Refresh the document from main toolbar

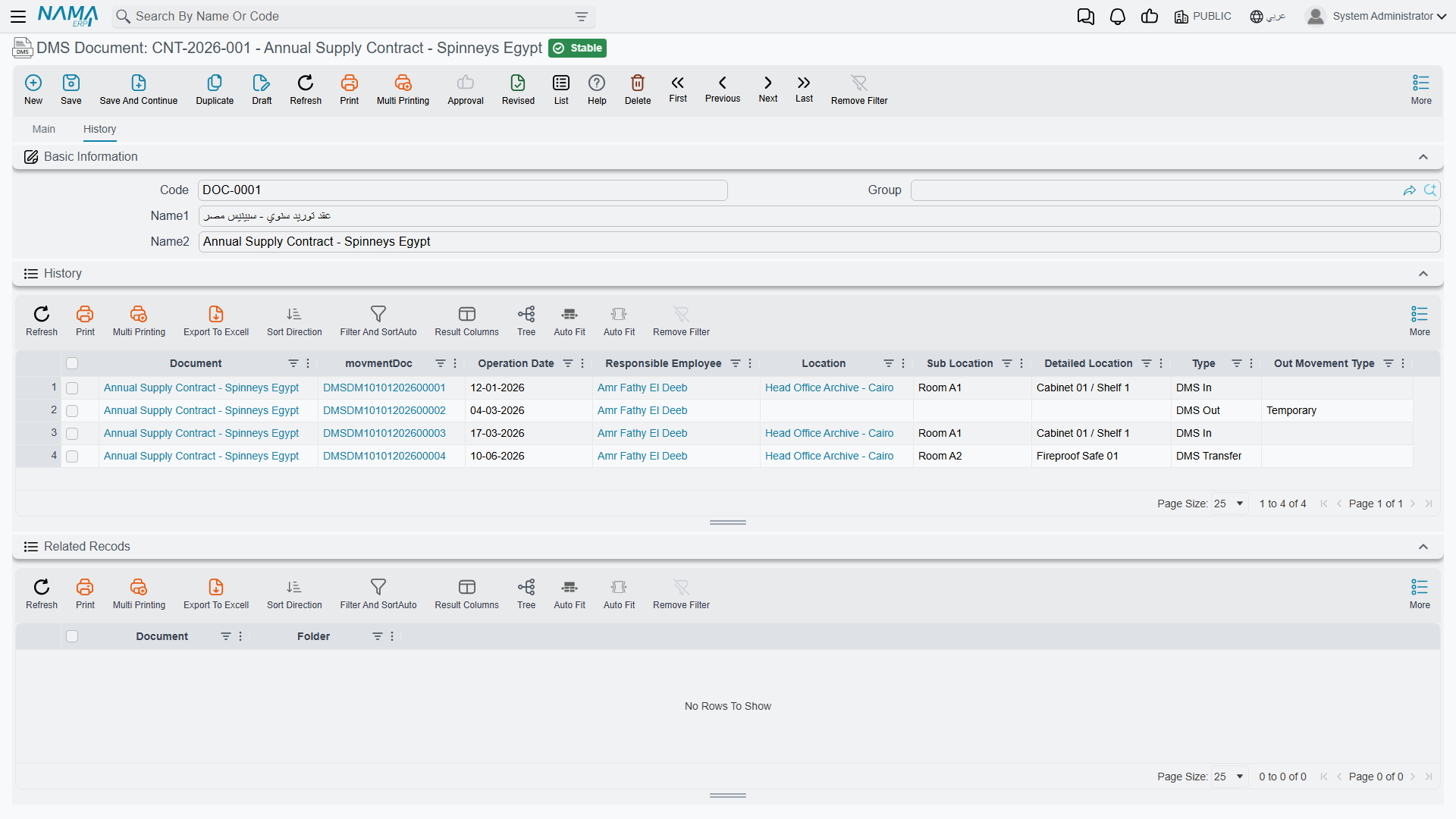tap(306, 89)
